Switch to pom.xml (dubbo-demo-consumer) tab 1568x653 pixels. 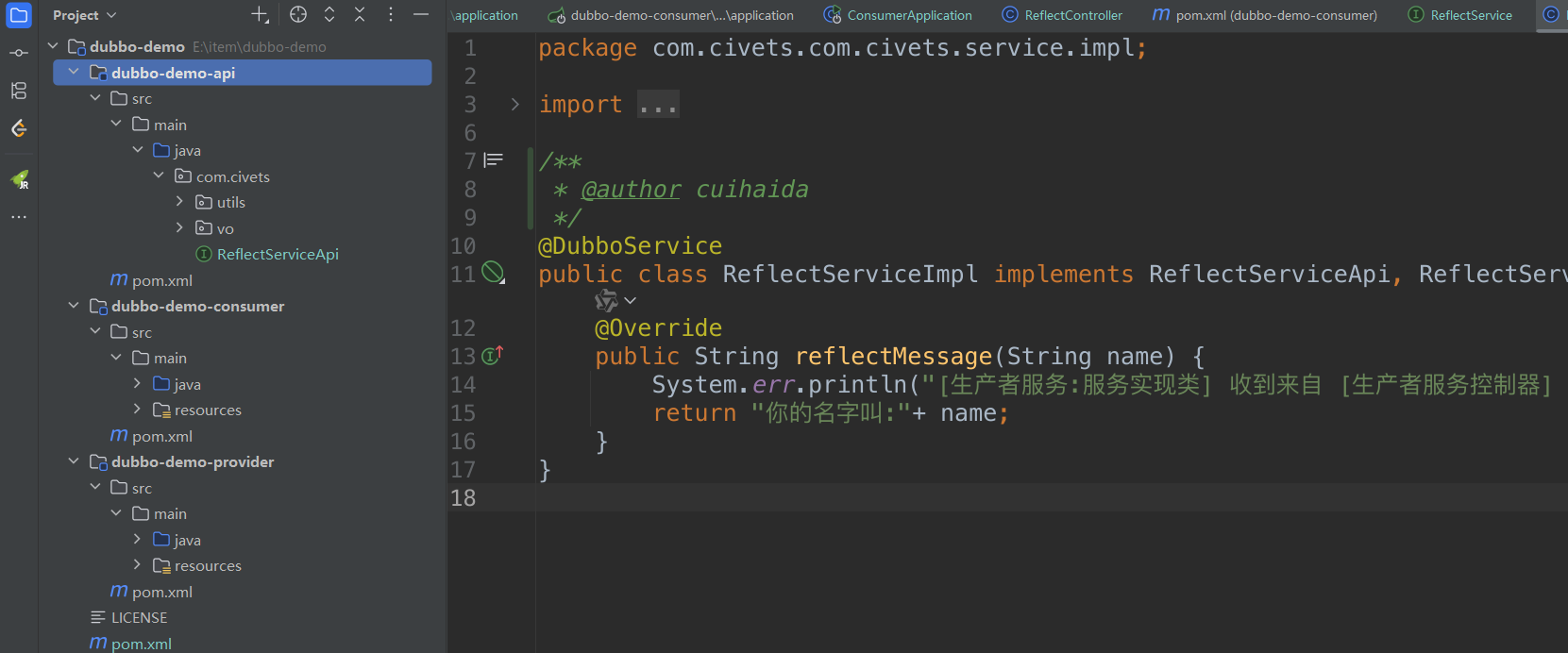click(1265, 15)
